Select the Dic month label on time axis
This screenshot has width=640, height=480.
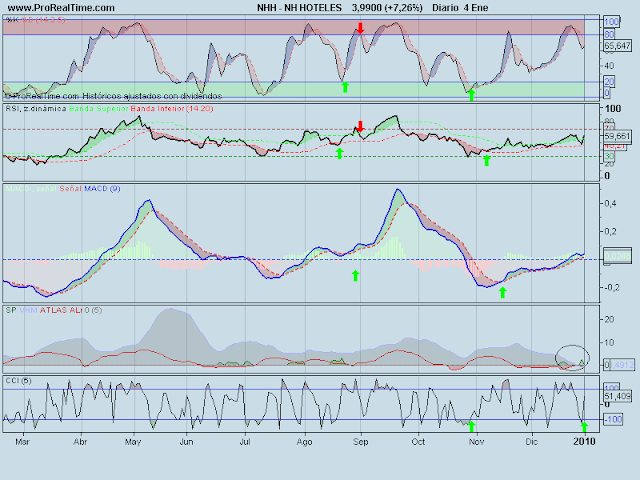tap(531, 442)
